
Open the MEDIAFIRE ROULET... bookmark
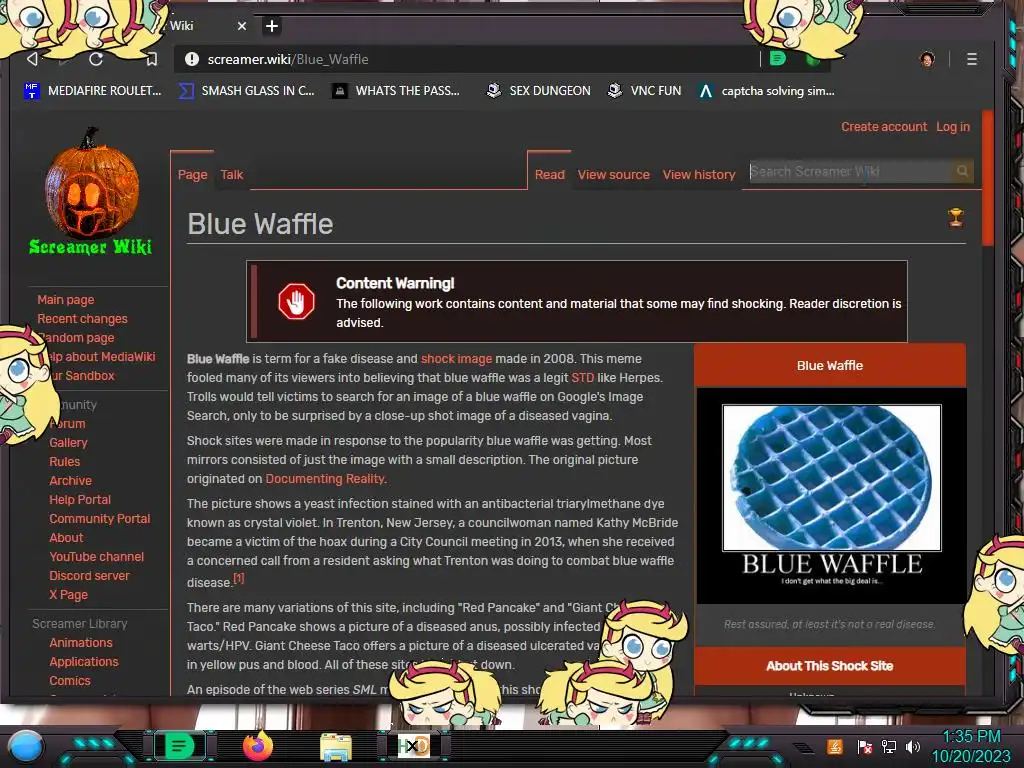(92, 91)
